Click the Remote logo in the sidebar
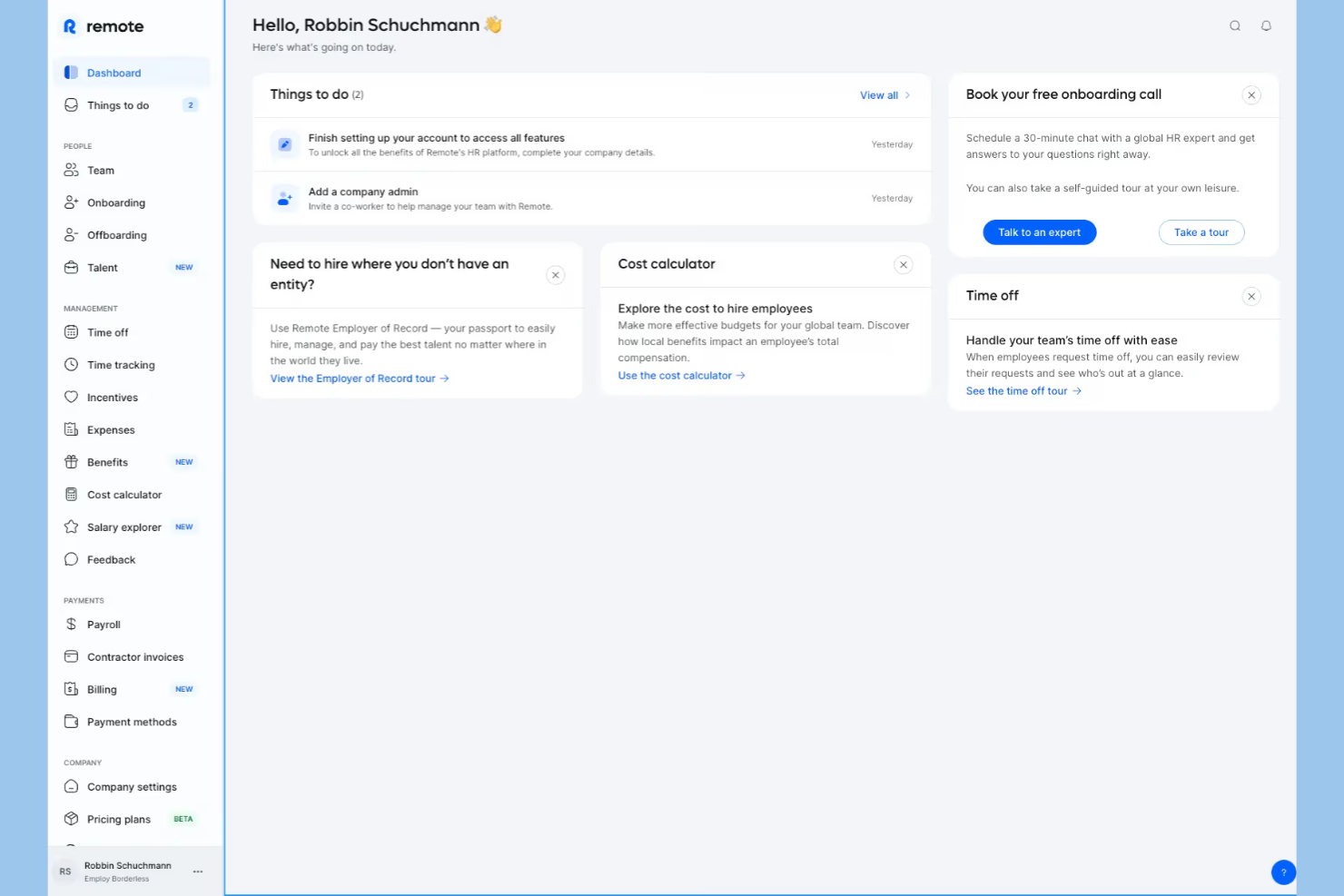The height and width of the screenshot is (896, 1344). [103, 26]
